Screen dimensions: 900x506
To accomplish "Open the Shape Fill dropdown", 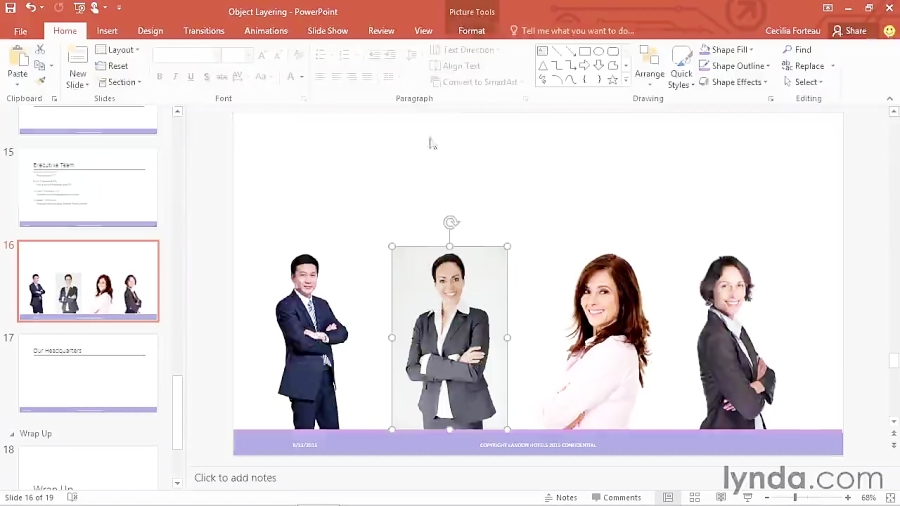I will point(727,50).
